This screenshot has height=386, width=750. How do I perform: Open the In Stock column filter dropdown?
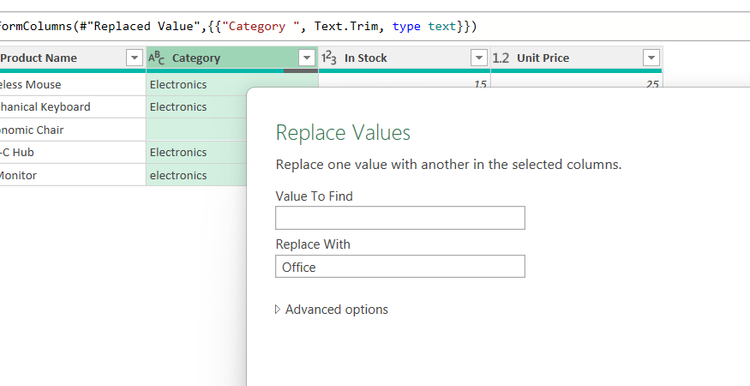[479, 58]
